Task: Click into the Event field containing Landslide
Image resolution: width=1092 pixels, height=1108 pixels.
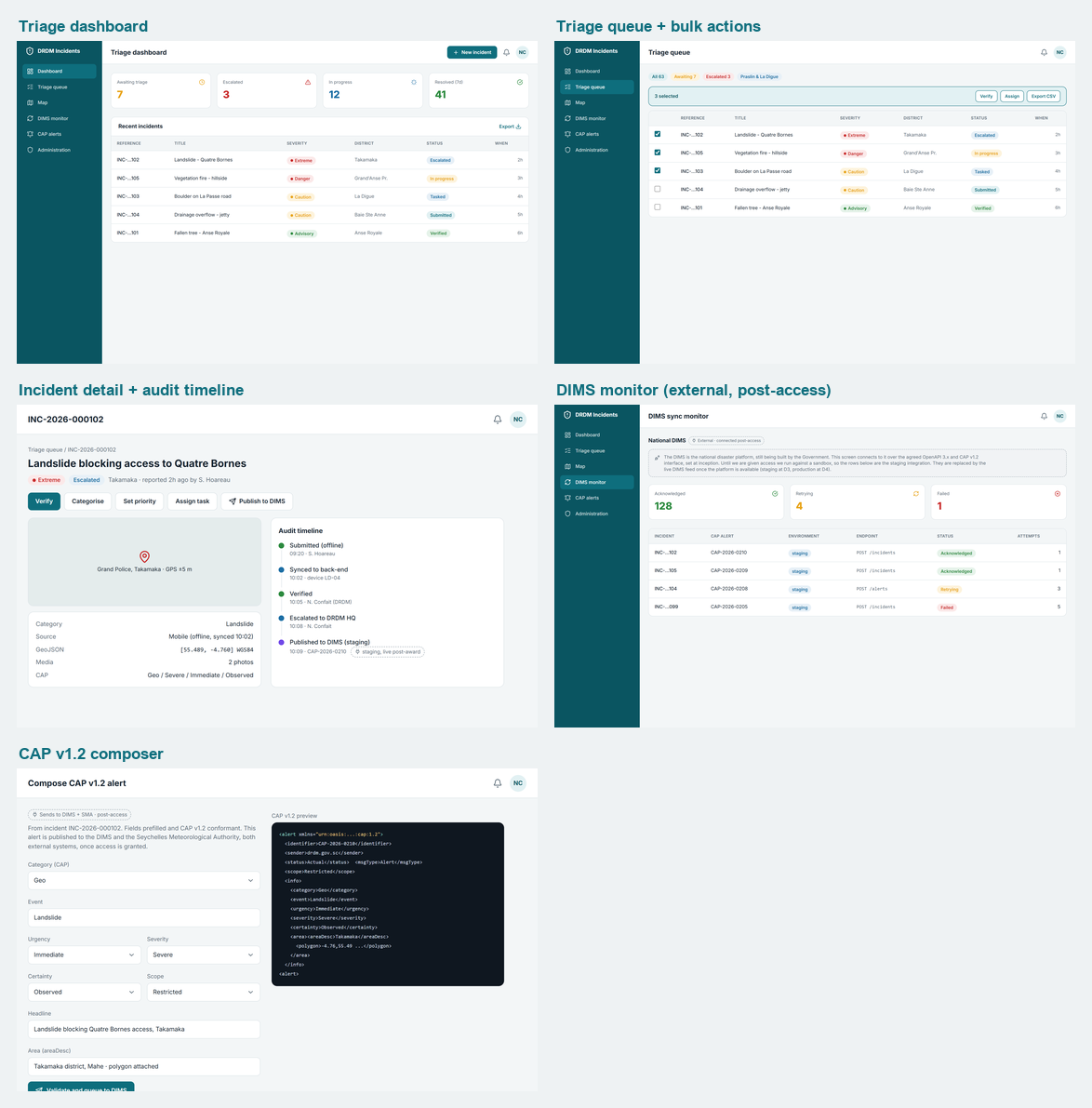Action: 144,917
